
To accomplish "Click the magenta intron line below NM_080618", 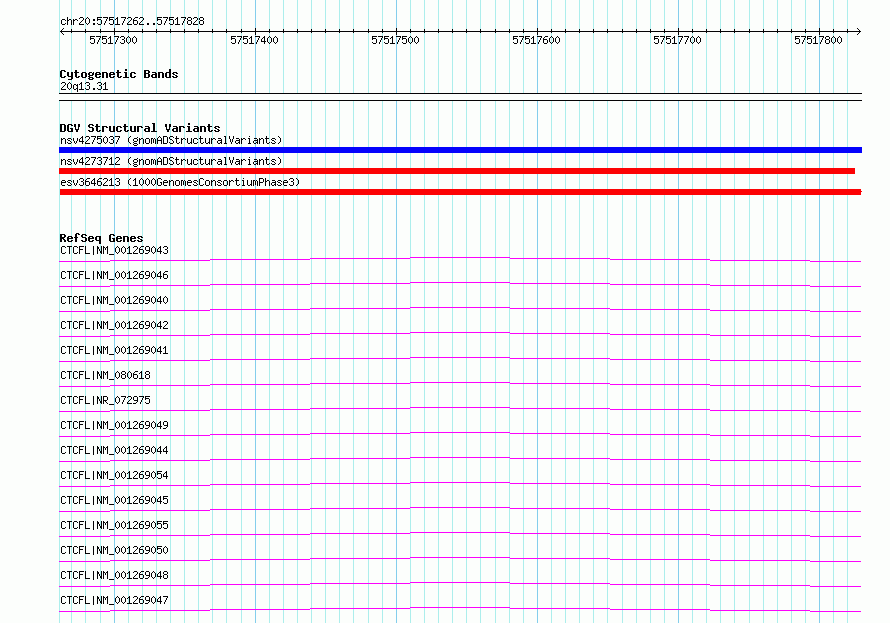I will (x=460, y=384).
